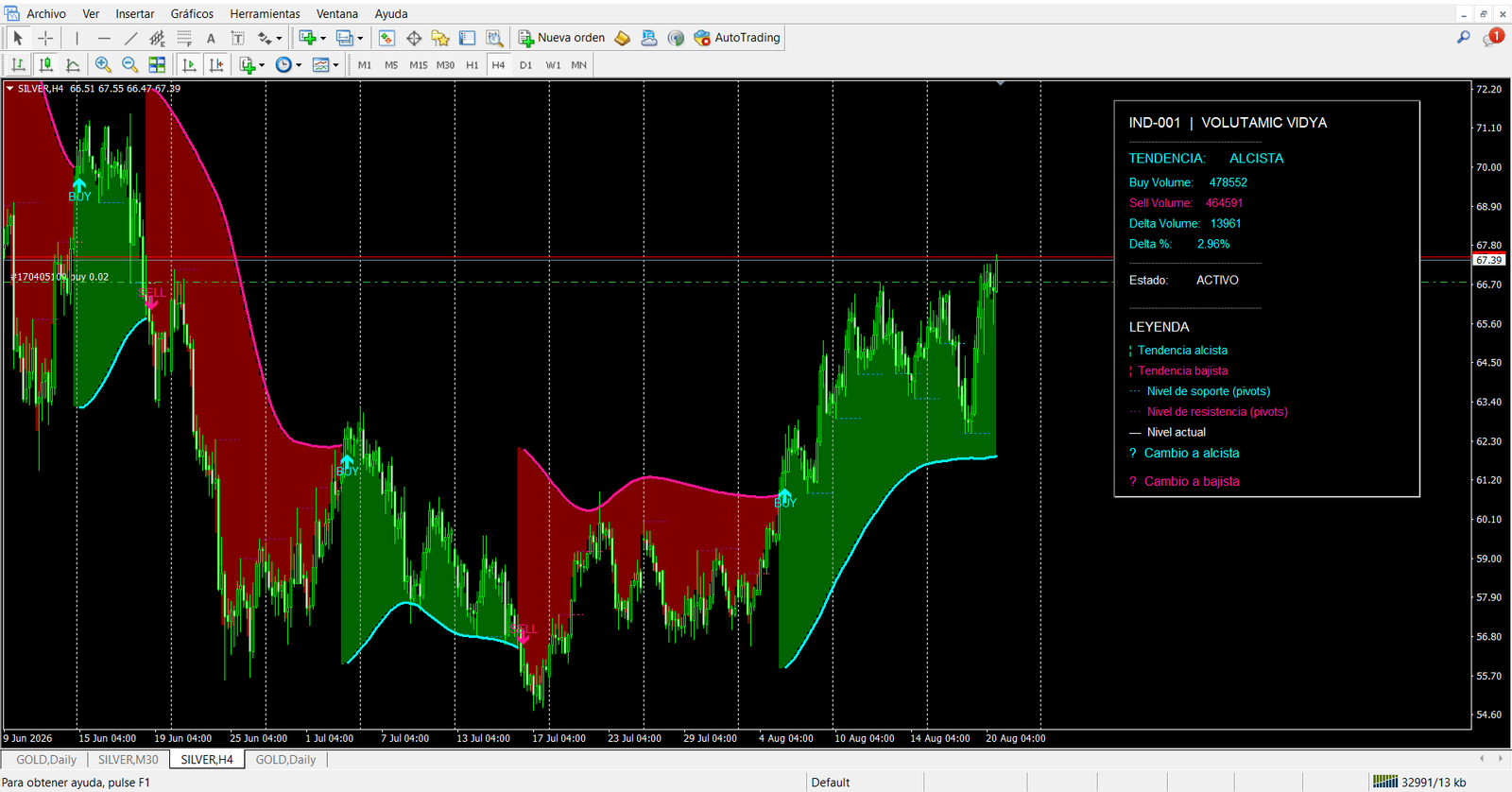Select the Fibonacci retracement tool
This screenshot has height=792, width=1512.
(x=184, y=38)
